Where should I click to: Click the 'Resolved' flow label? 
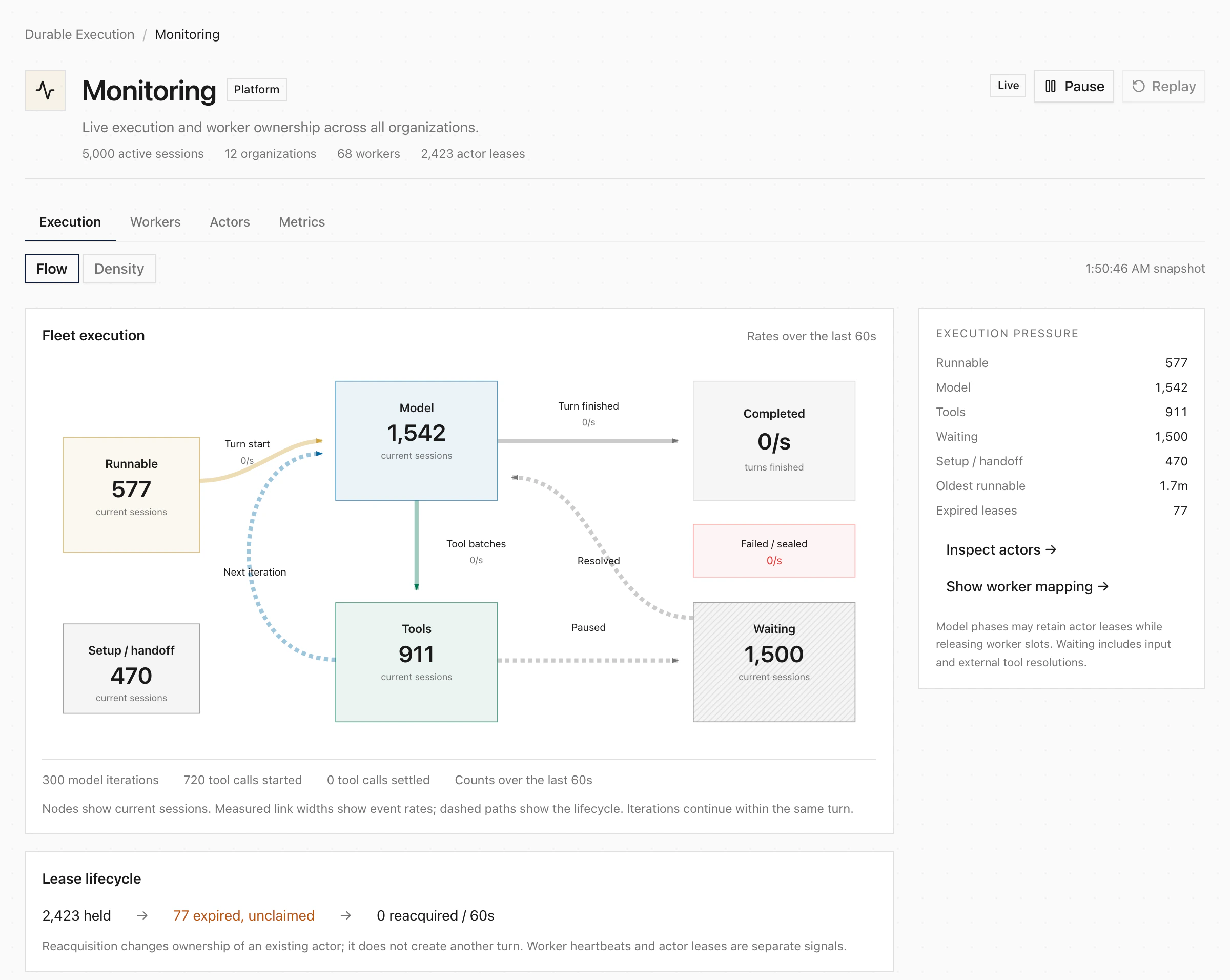599,561
